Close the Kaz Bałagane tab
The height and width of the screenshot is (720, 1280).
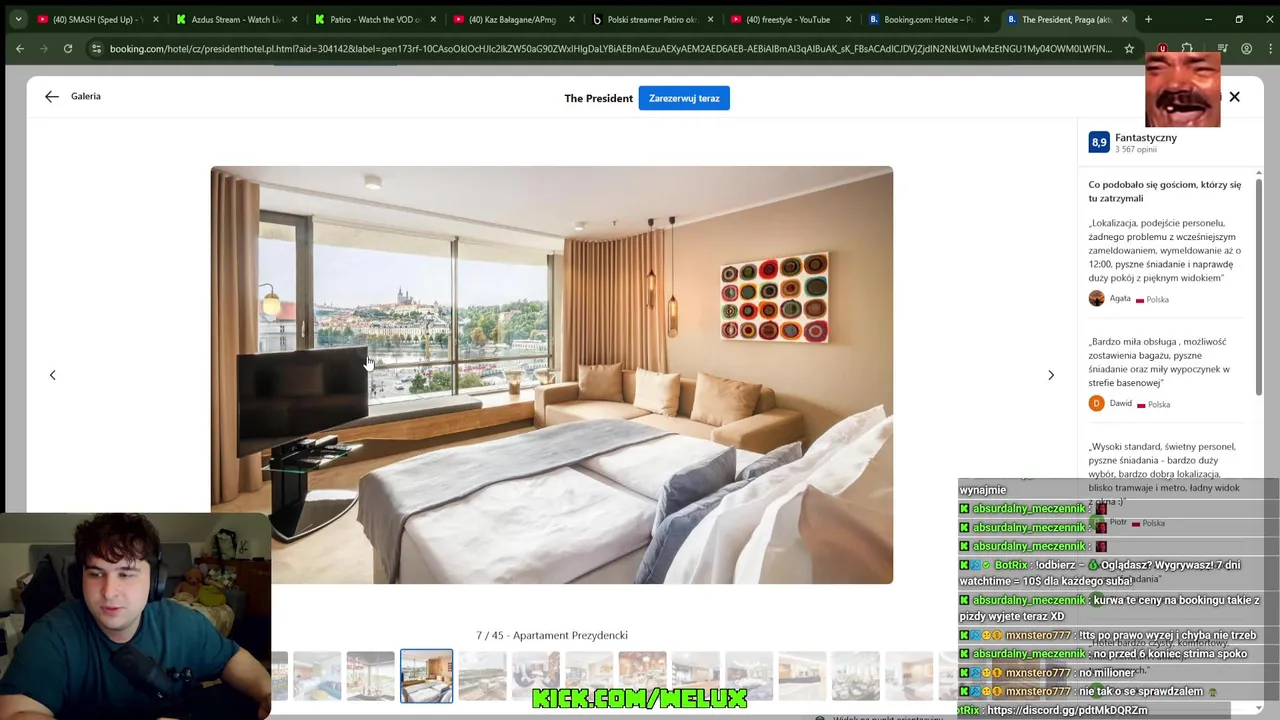tap(572, 19)
